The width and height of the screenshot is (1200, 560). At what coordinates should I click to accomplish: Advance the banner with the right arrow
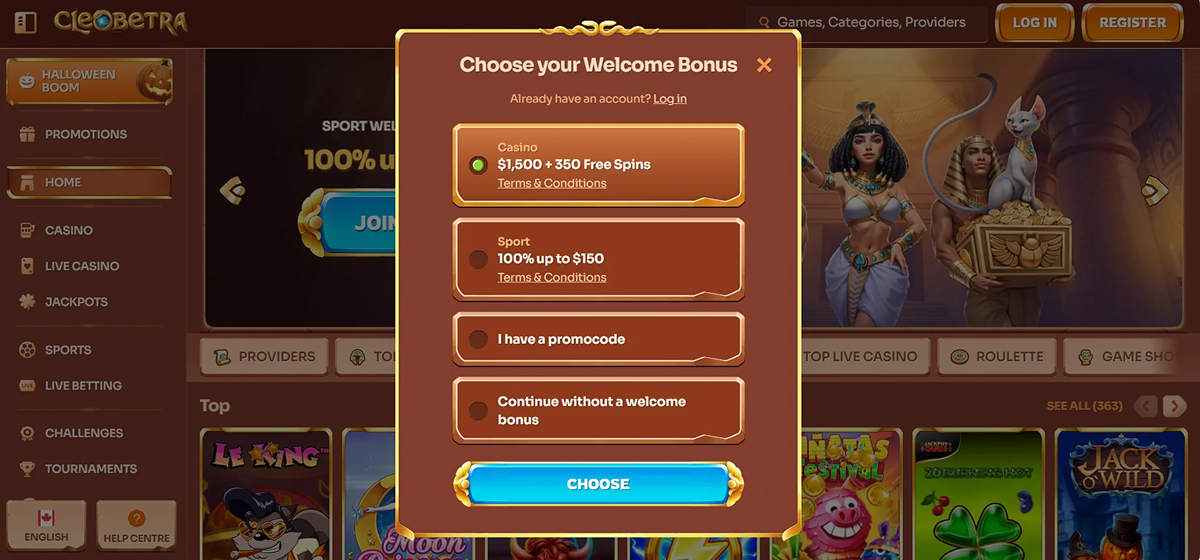click(1155, 189)
